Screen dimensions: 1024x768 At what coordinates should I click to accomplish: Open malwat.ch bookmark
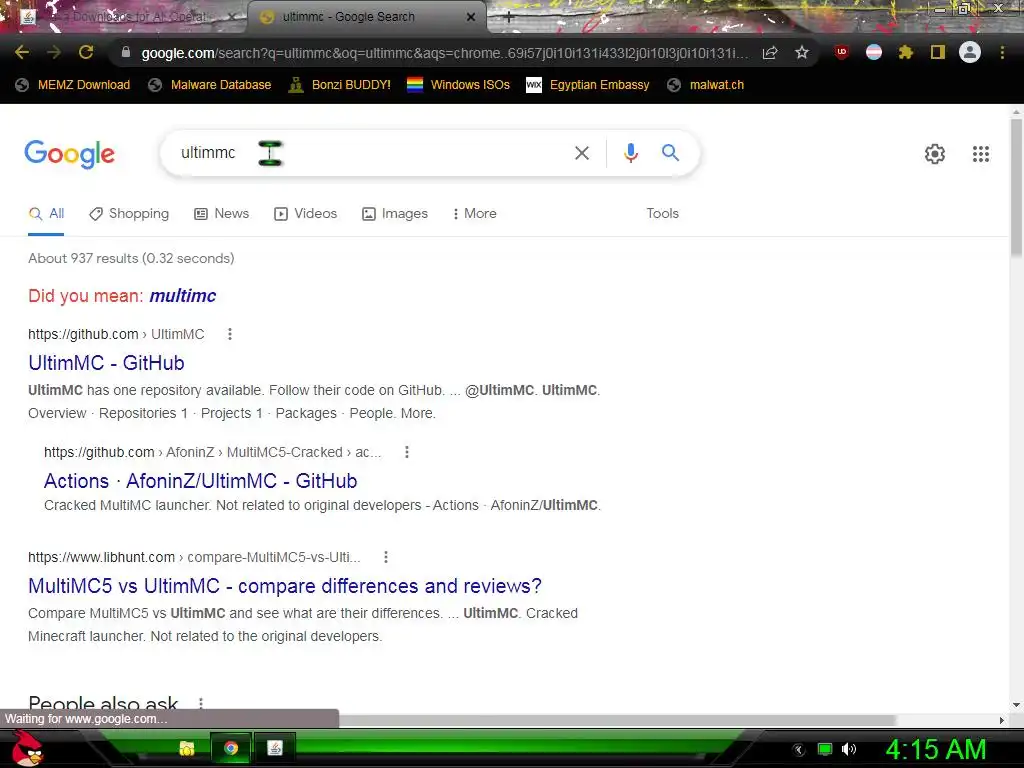[706, 85]
